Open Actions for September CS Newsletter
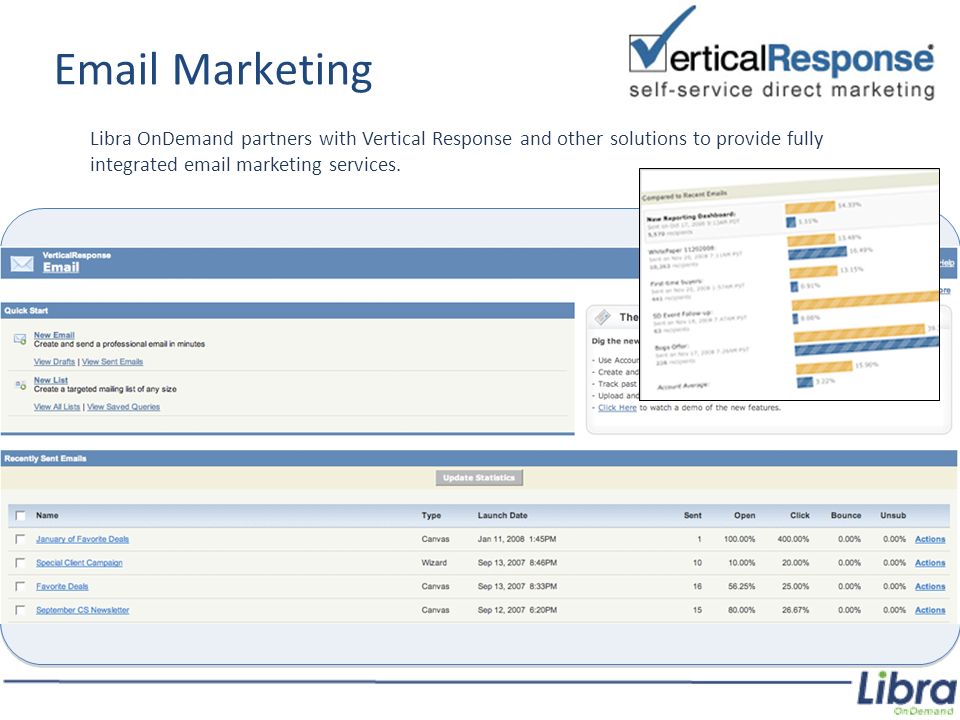960x720 pixels. (930, 610)
